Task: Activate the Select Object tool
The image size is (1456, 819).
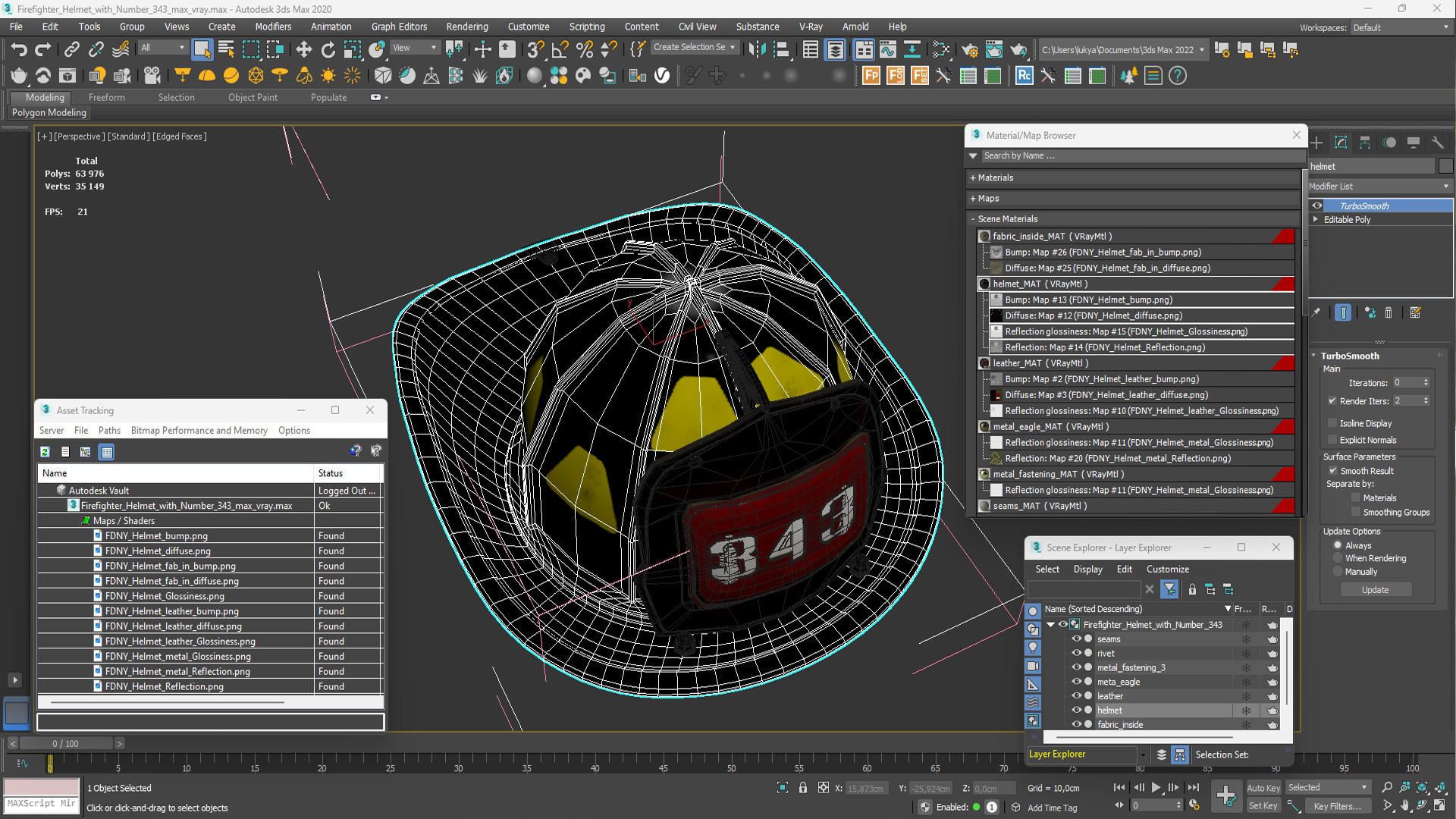Action: [x=202, y=50]
